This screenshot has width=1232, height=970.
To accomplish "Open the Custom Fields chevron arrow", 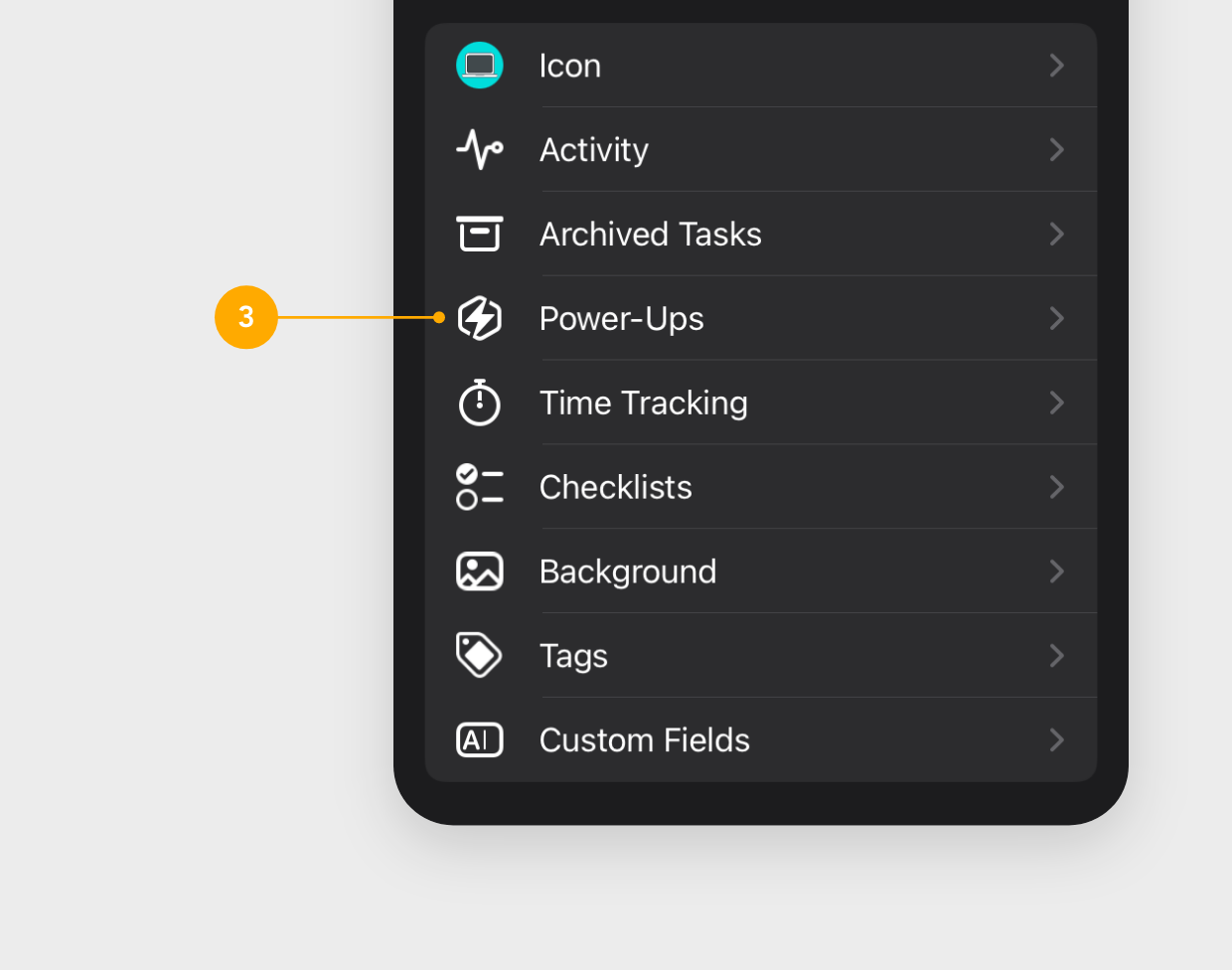I will (x=1056, y=739).
